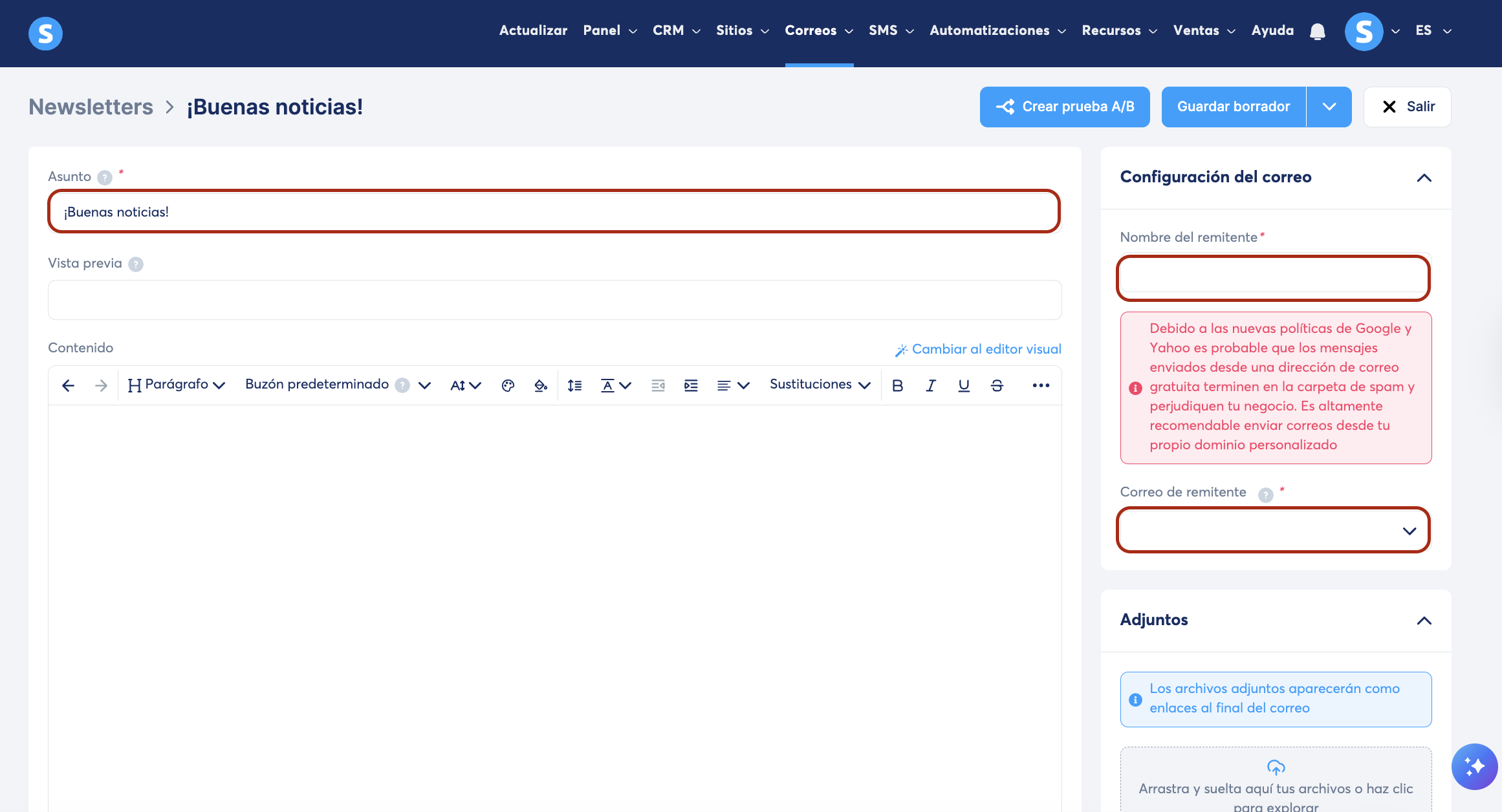Click the background fill color icon

click(540, 385)
